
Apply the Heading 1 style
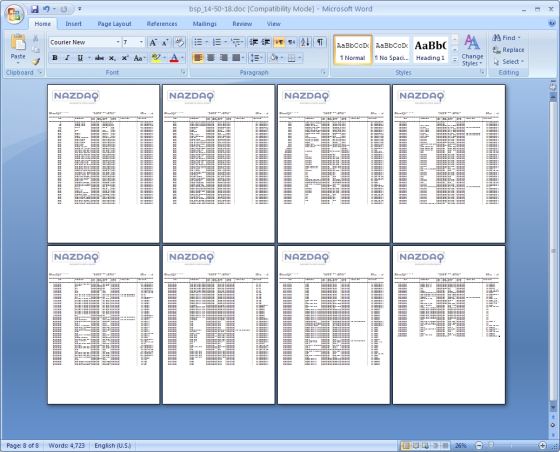pos(430,50)
